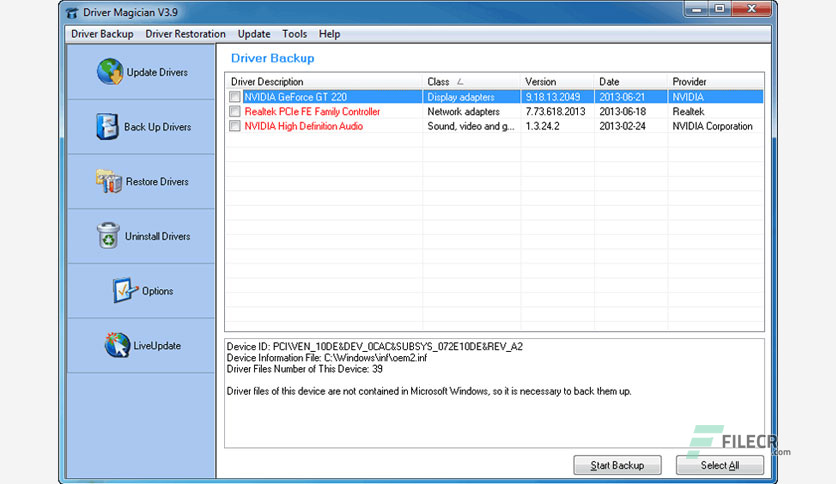Click the Driver Magician title bar icon
Screen dimensions: 836x484
[x=72, y=13]
